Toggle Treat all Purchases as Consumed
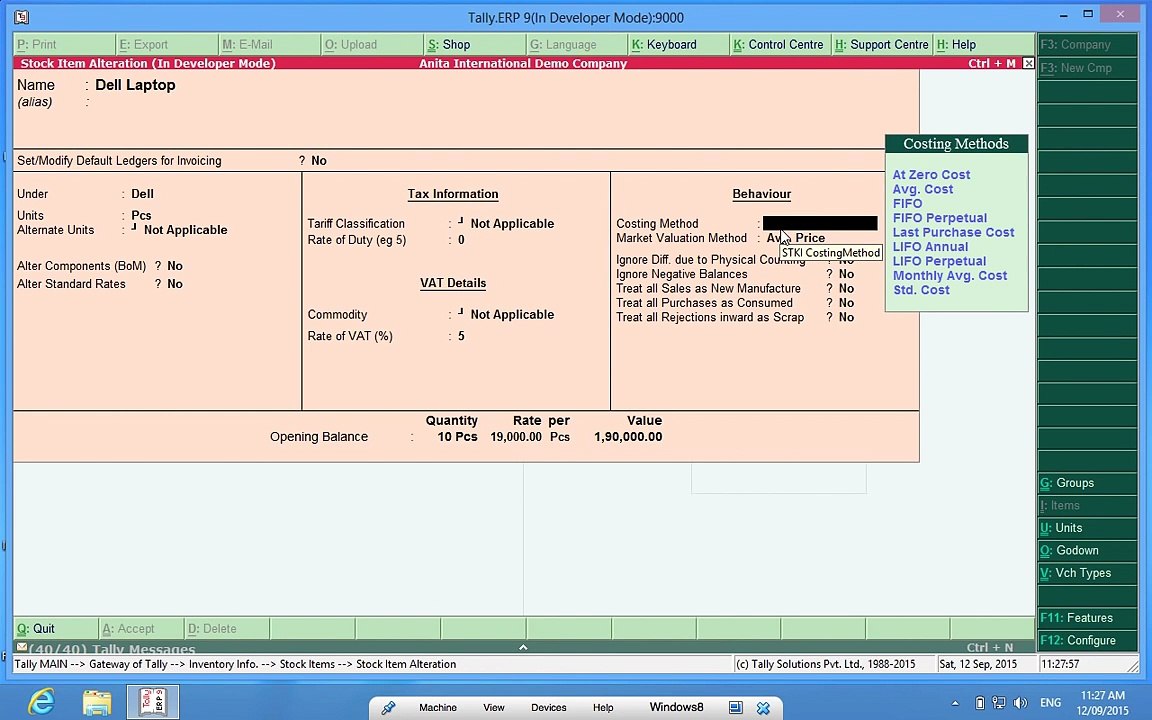 (x=846, y=303)
